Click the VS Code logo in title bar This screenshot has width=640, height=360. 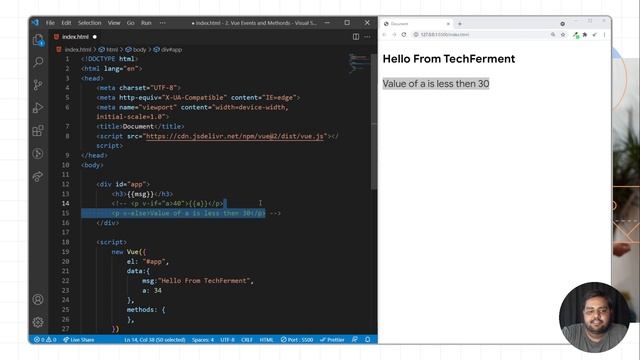click(36, 23)
